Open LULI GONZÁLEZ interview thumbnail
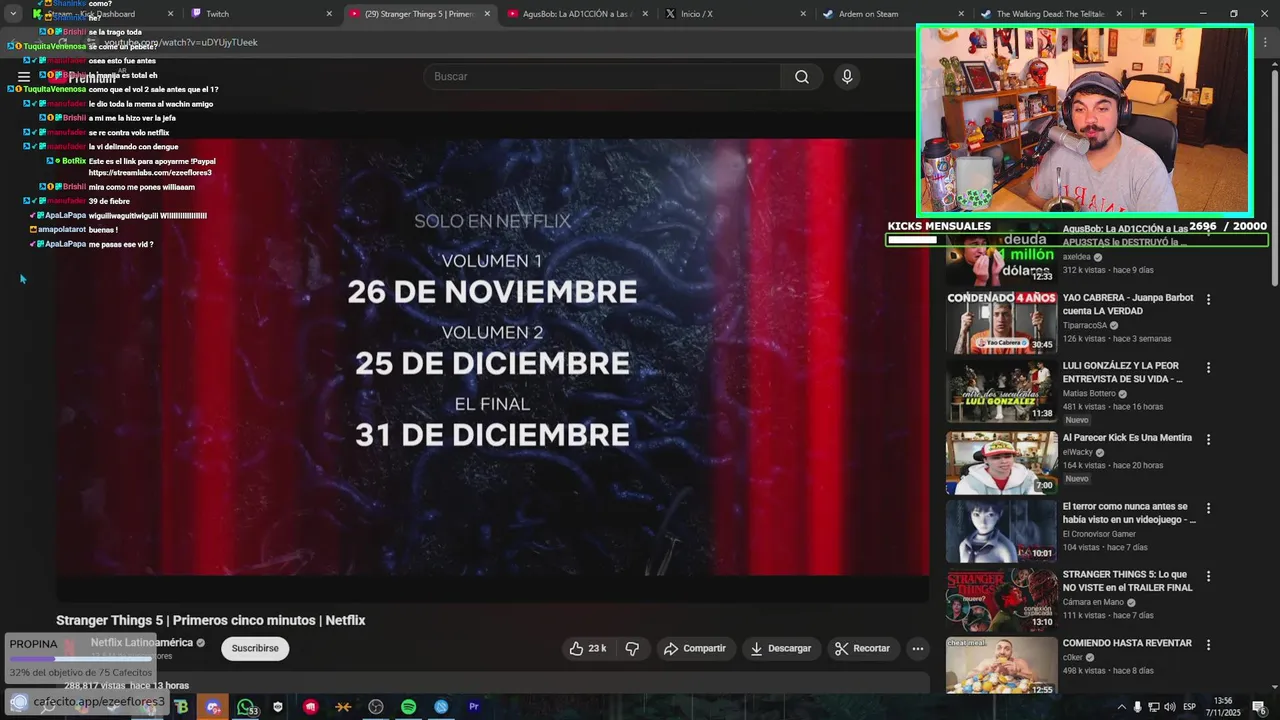This screenshot has height=720, width=1280. [x=1001, y=392]
